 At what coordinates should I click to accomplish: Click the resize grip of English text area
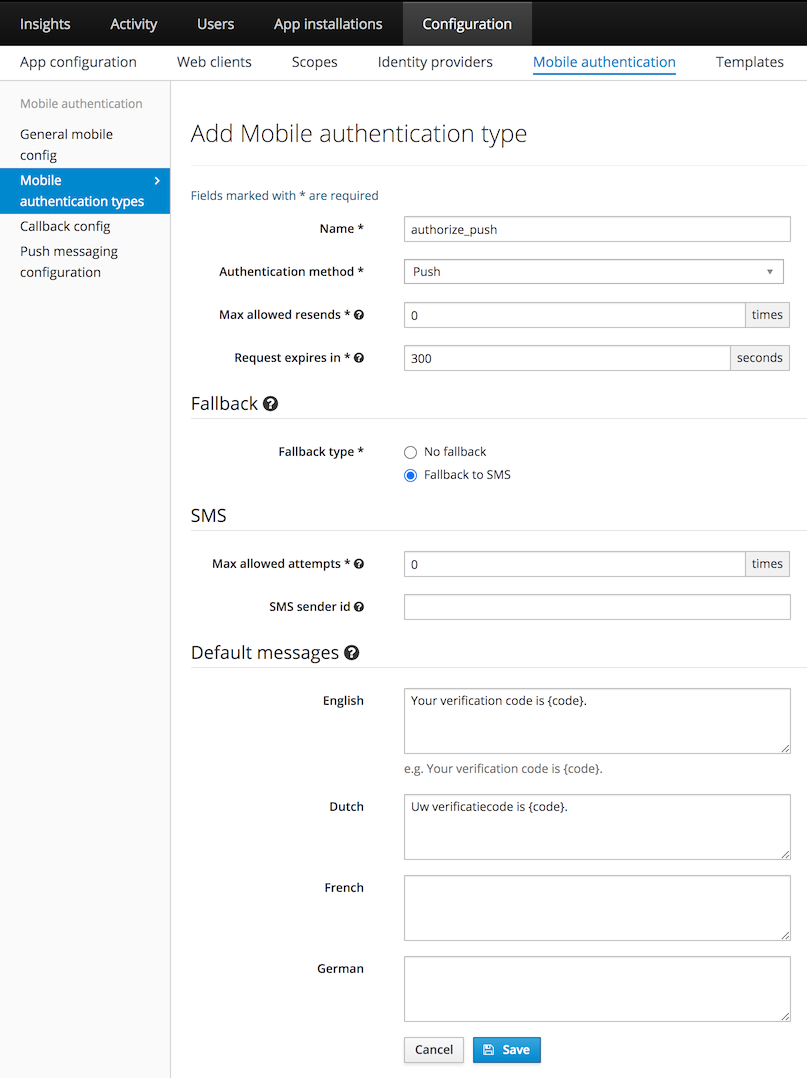(x=785, y=748)
